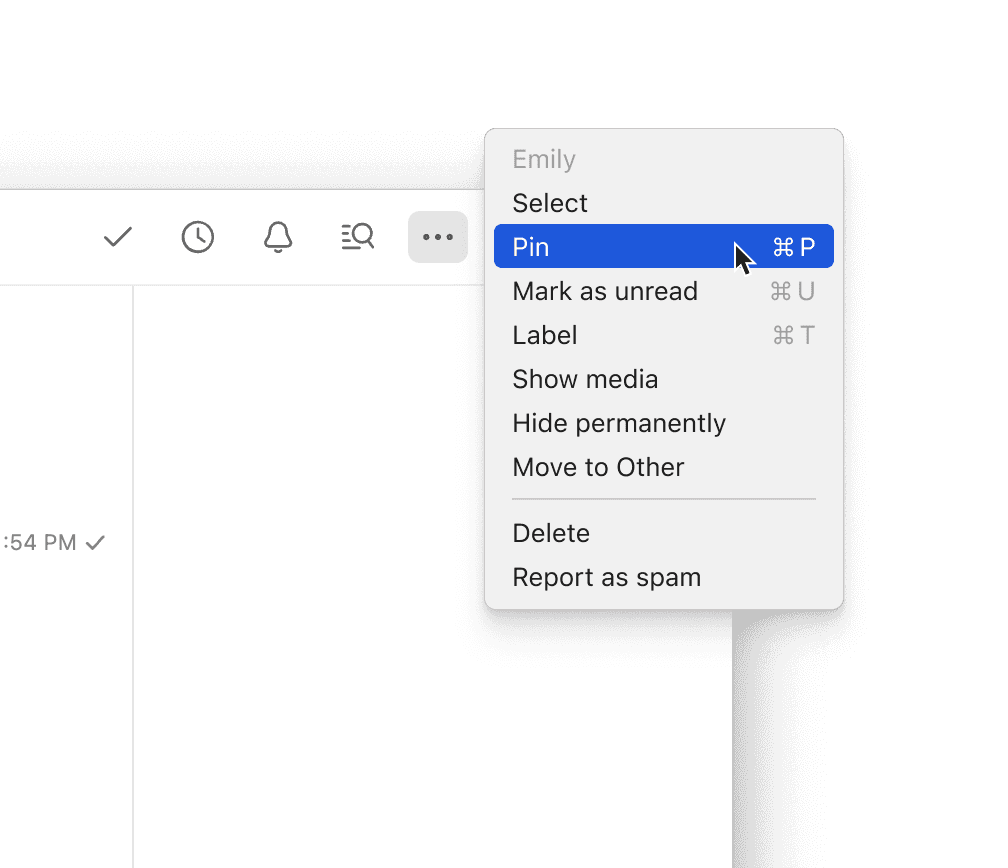Click the Emily header in the menu
This screenshot has width=1008, height=868.
544,159
